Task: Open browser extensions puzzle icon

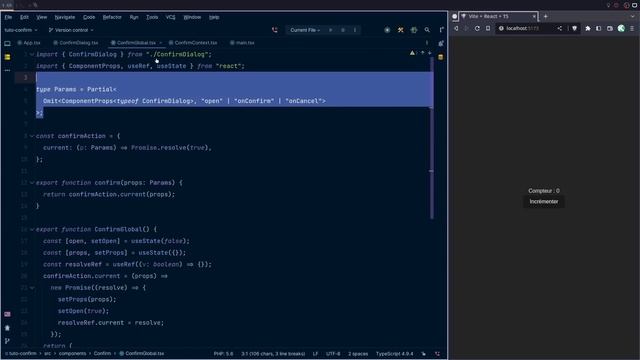Action: (588, 29)
